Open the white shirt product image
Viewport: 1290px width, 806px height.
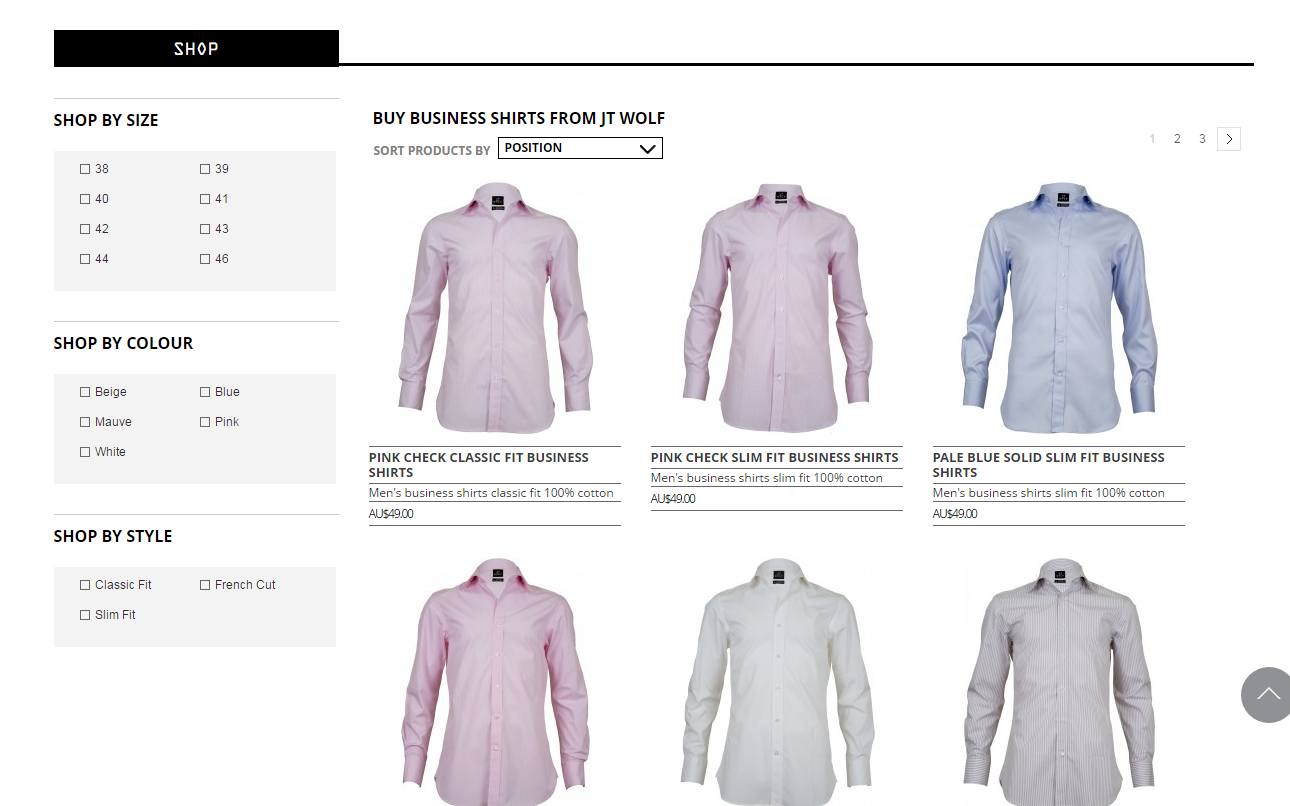pos(777,682)
